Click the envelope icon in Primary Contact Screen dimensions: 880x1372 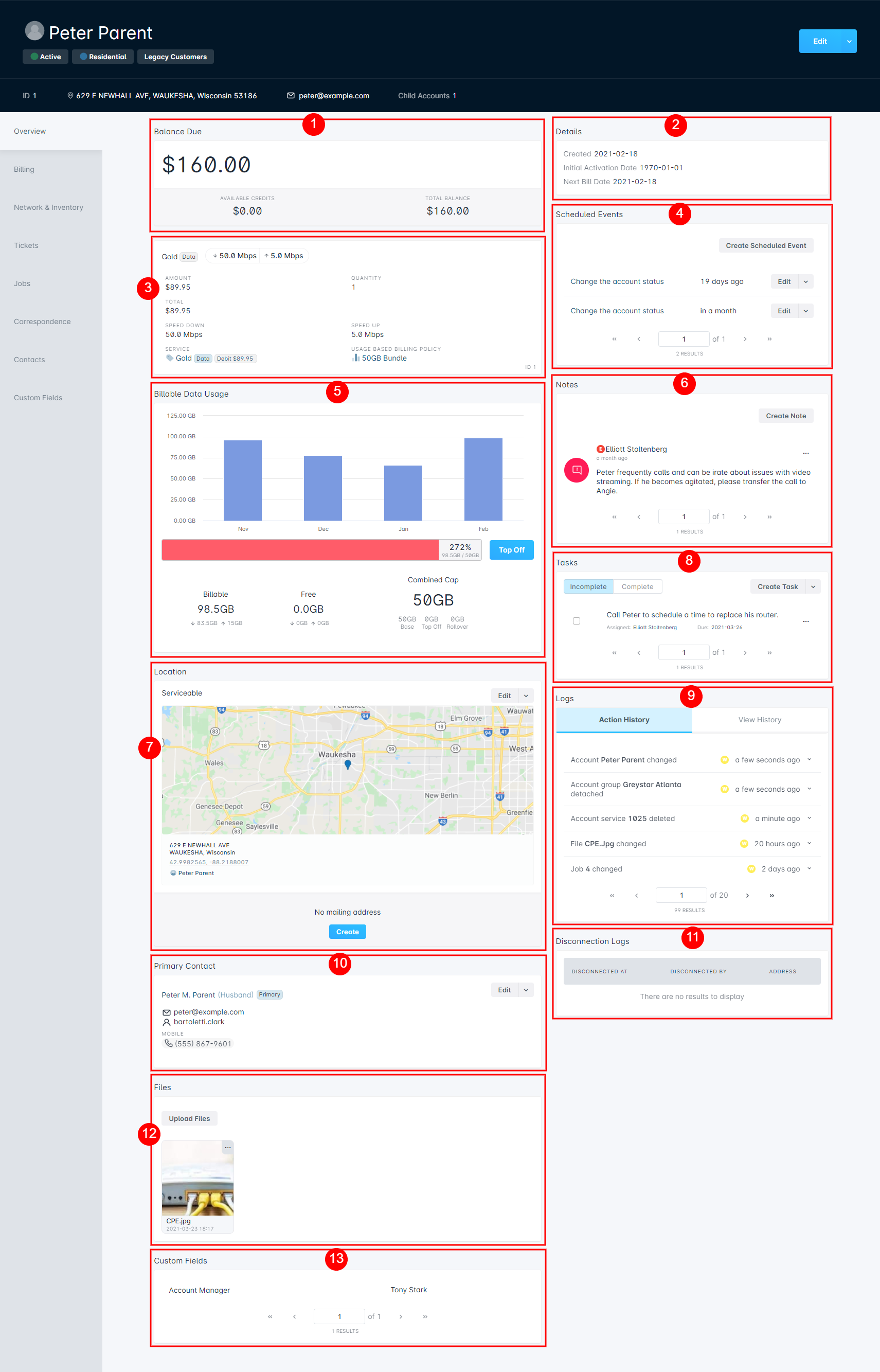point(166,1012)
